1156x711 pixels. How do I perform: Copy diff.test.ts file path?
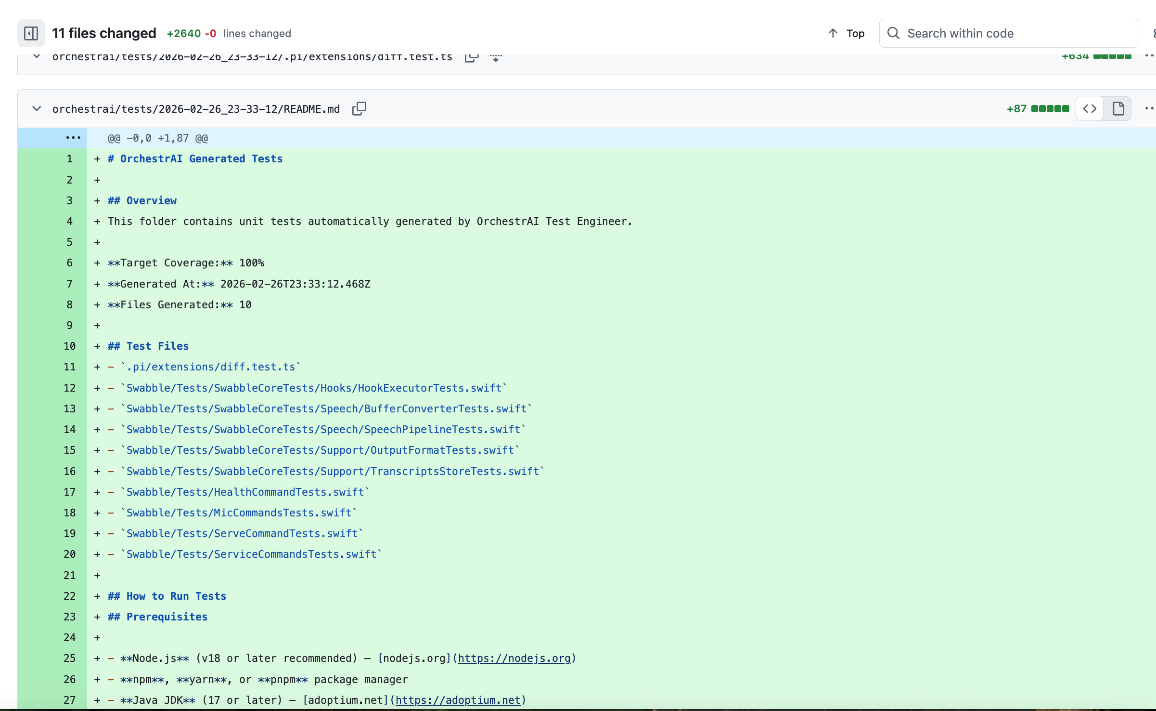pos(471,57)
